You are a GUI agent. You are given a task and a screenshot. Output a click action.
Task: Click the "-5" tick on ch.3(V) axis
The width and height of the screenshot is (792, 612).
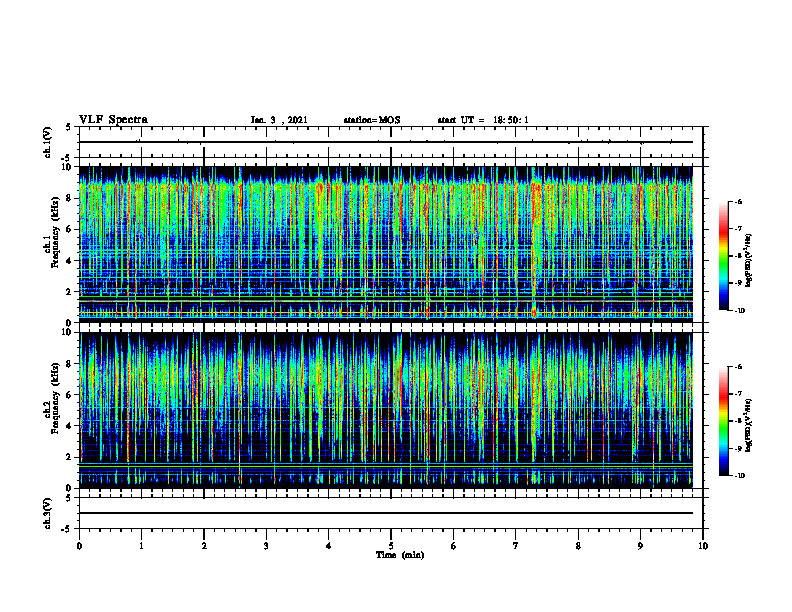pyautogui.click(x=68, y=529)
